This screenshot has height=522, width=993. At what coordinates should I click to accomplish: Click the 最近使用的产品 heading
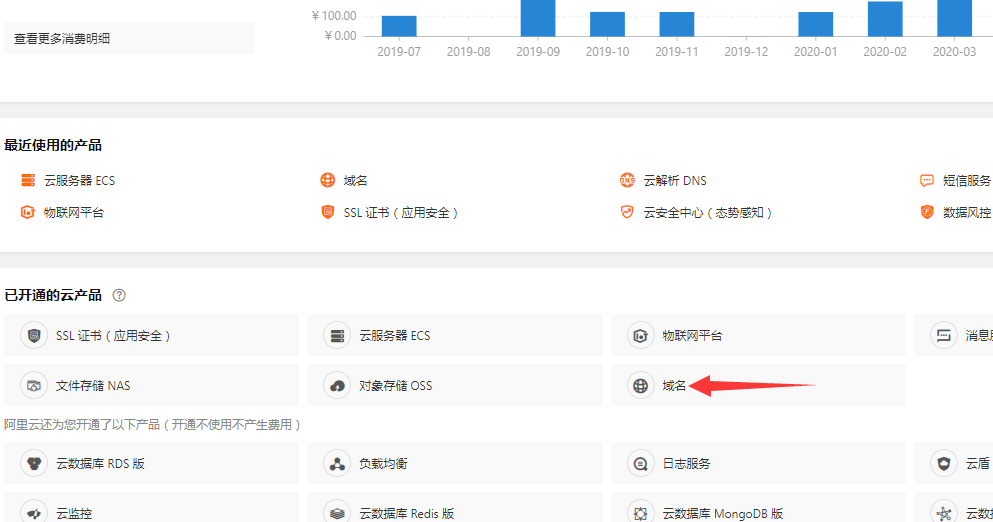(x=53, y=145)
